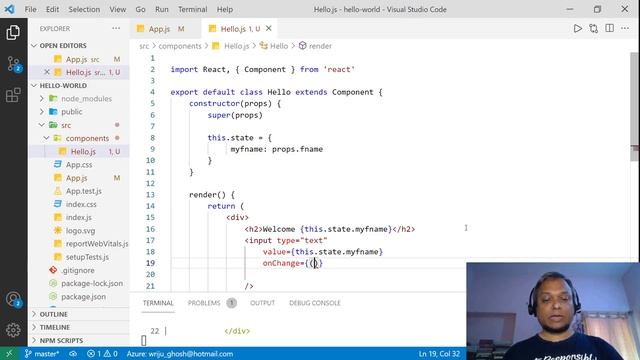
Task: Switch to the Output panel tab
Action: point(262,303)
